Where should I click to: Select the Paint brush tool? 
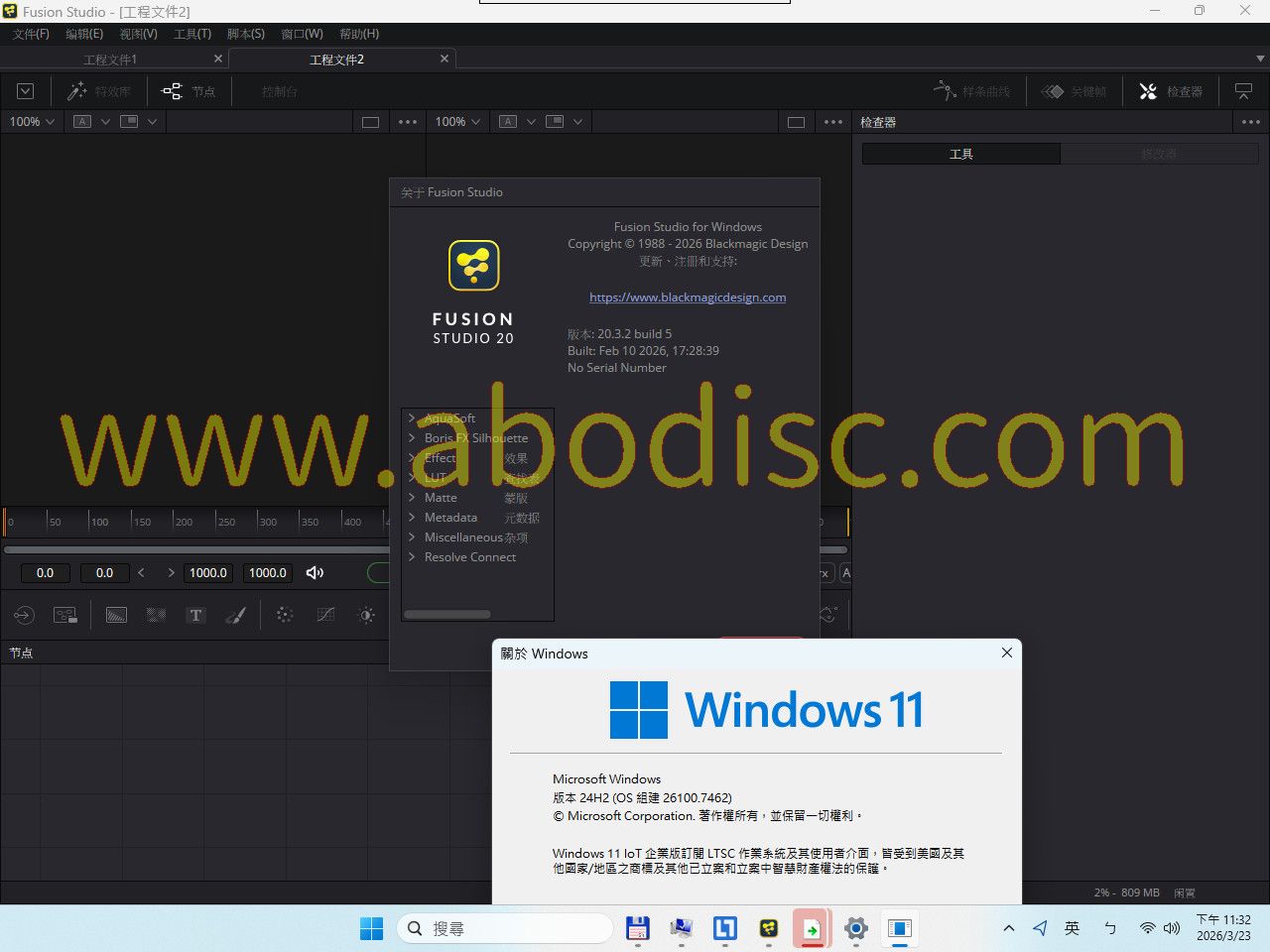click(x=235, y=616)
